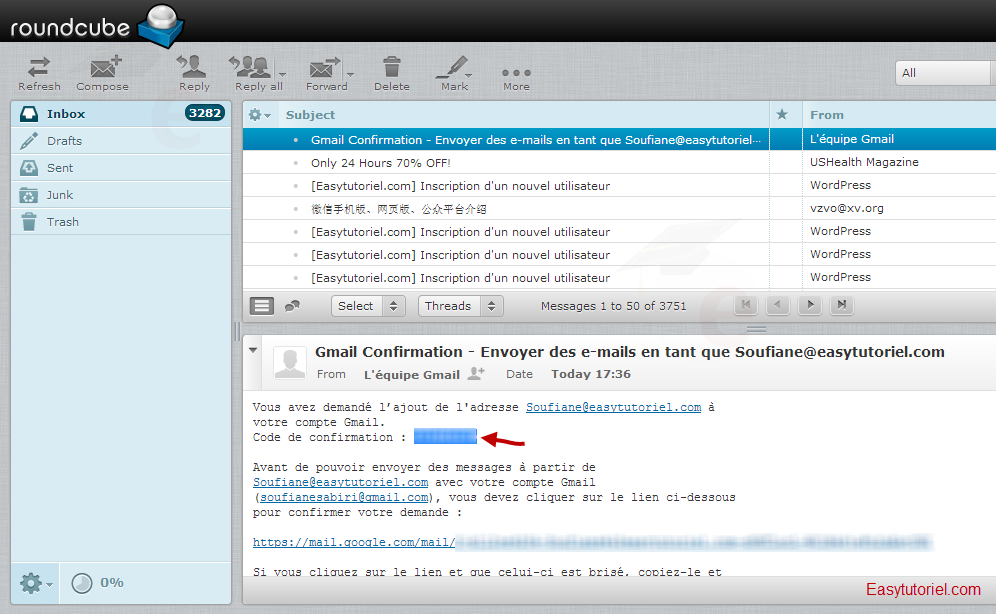Open the message from vzvo@xv.org
This screenshot has width=996, height=614.
pyautogui.click(x=619, y=208)
